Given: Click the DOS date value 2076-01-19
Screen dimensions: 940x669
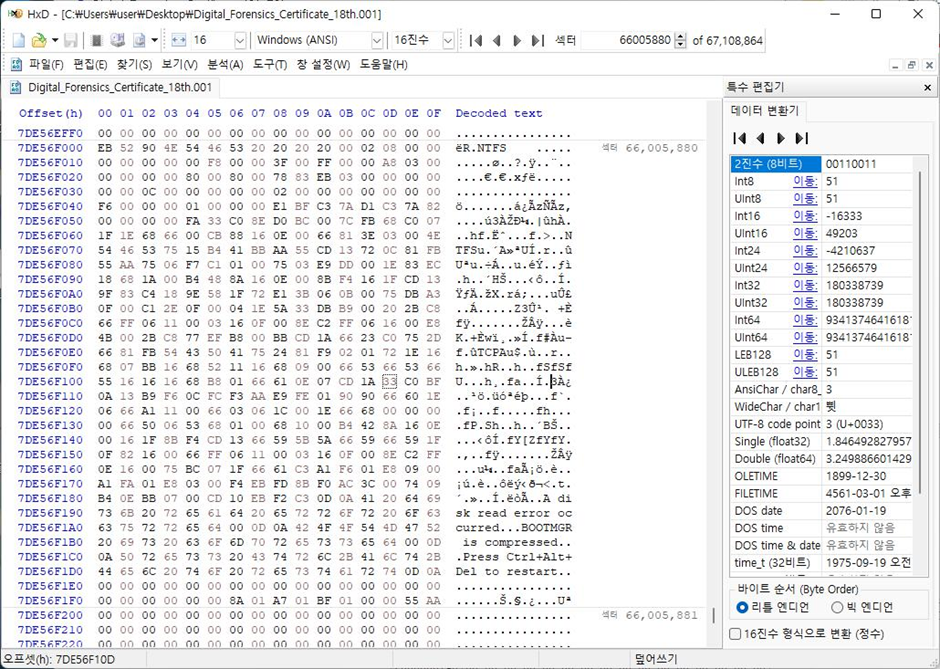Looking at the screenshot, I should (855, 511).
